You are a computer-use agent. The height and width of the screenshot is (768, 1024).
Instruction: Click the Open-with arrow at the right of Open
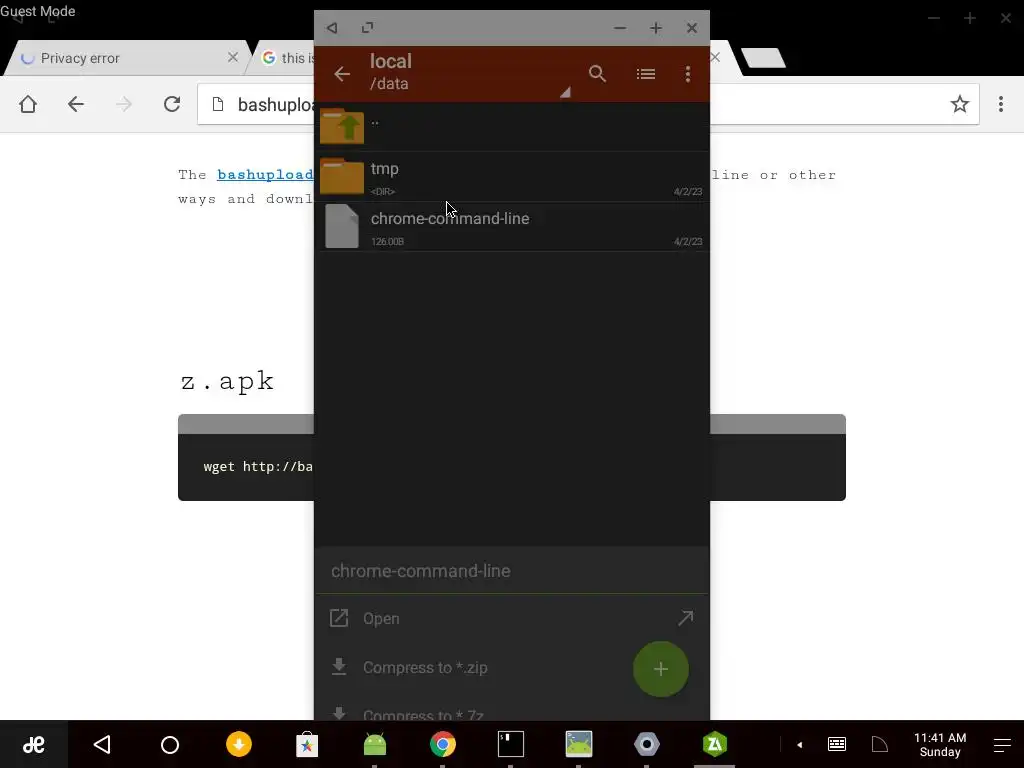pyautogui.click(x=685, y=618)
